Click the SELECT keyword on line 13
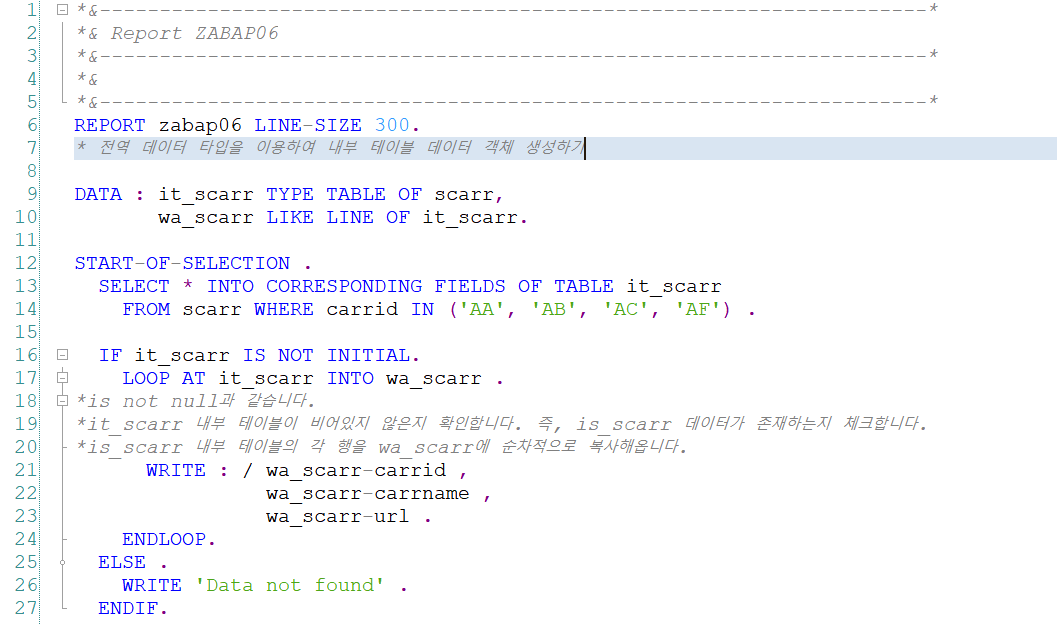This screenshot has width=1057, height=625. click(x=134, y=286)
